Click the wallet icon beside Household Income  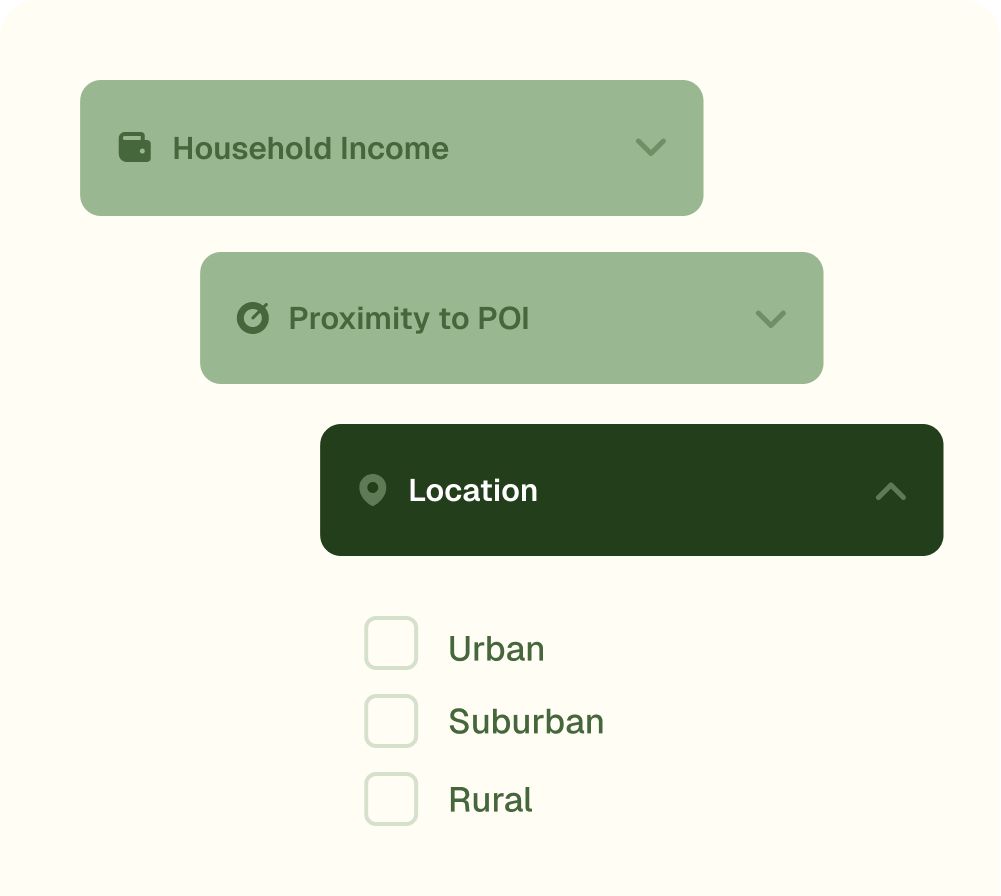[x=135, y=147]
